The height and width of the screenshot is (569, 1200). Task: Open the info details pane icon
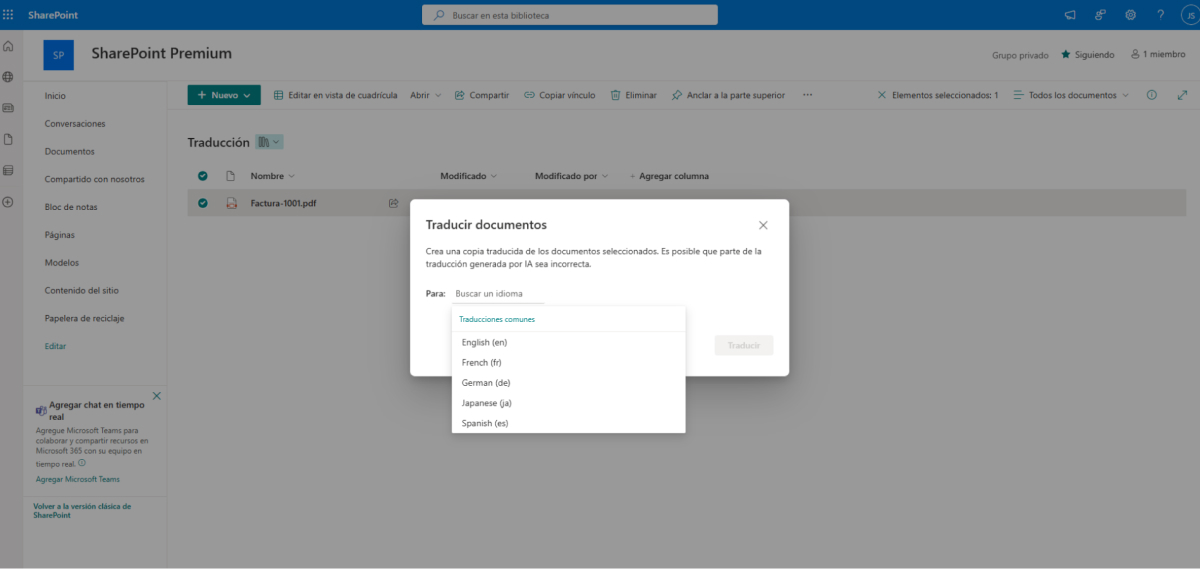(1152, 95)
